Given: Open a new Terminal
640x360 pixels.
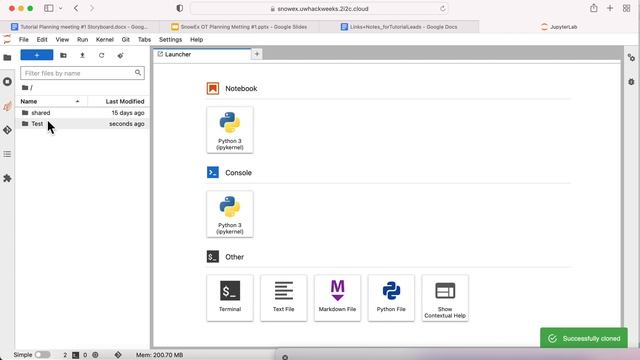Looking at the screenshot, I should click(230, 298).
